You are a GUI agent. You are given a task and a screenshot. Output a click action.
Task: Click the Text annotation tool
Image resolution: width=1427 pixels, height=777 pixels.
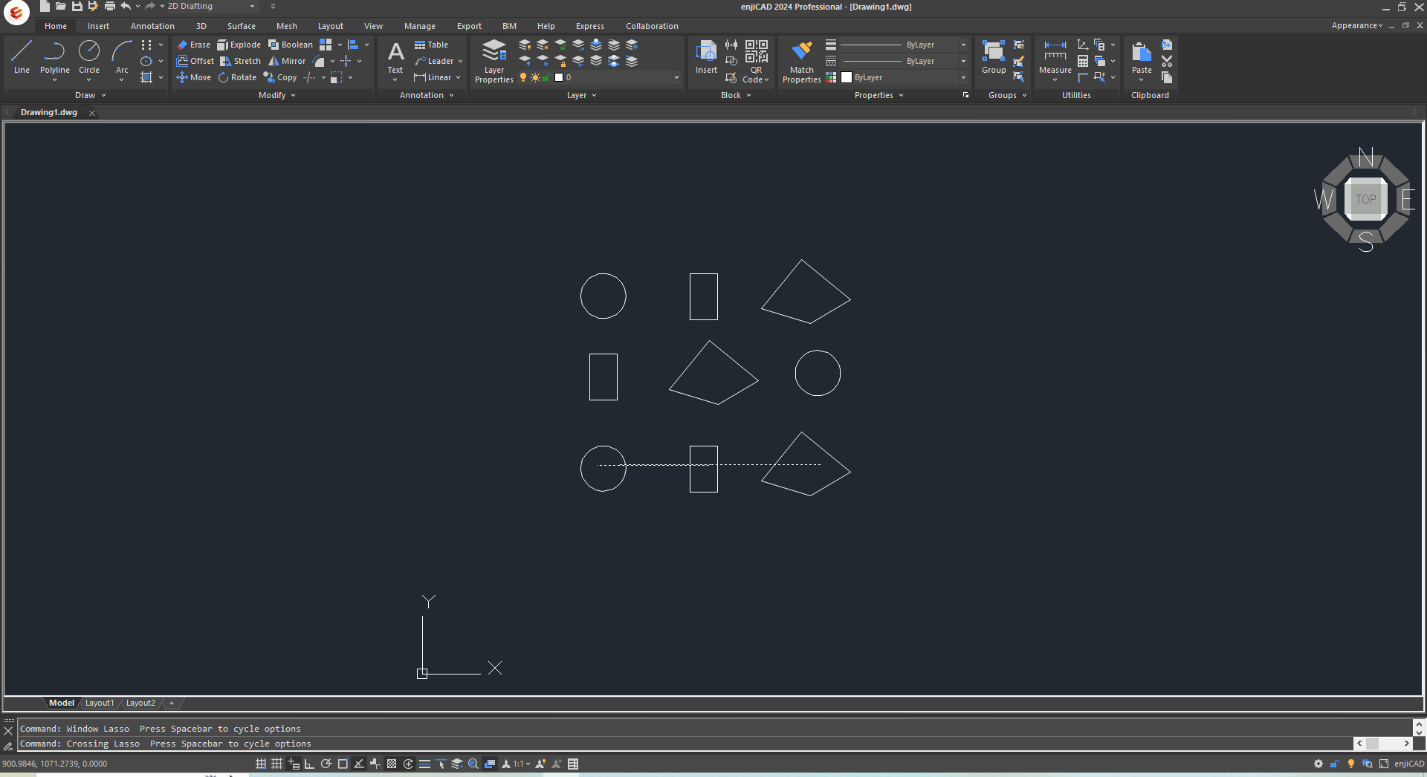click(395, 57)
